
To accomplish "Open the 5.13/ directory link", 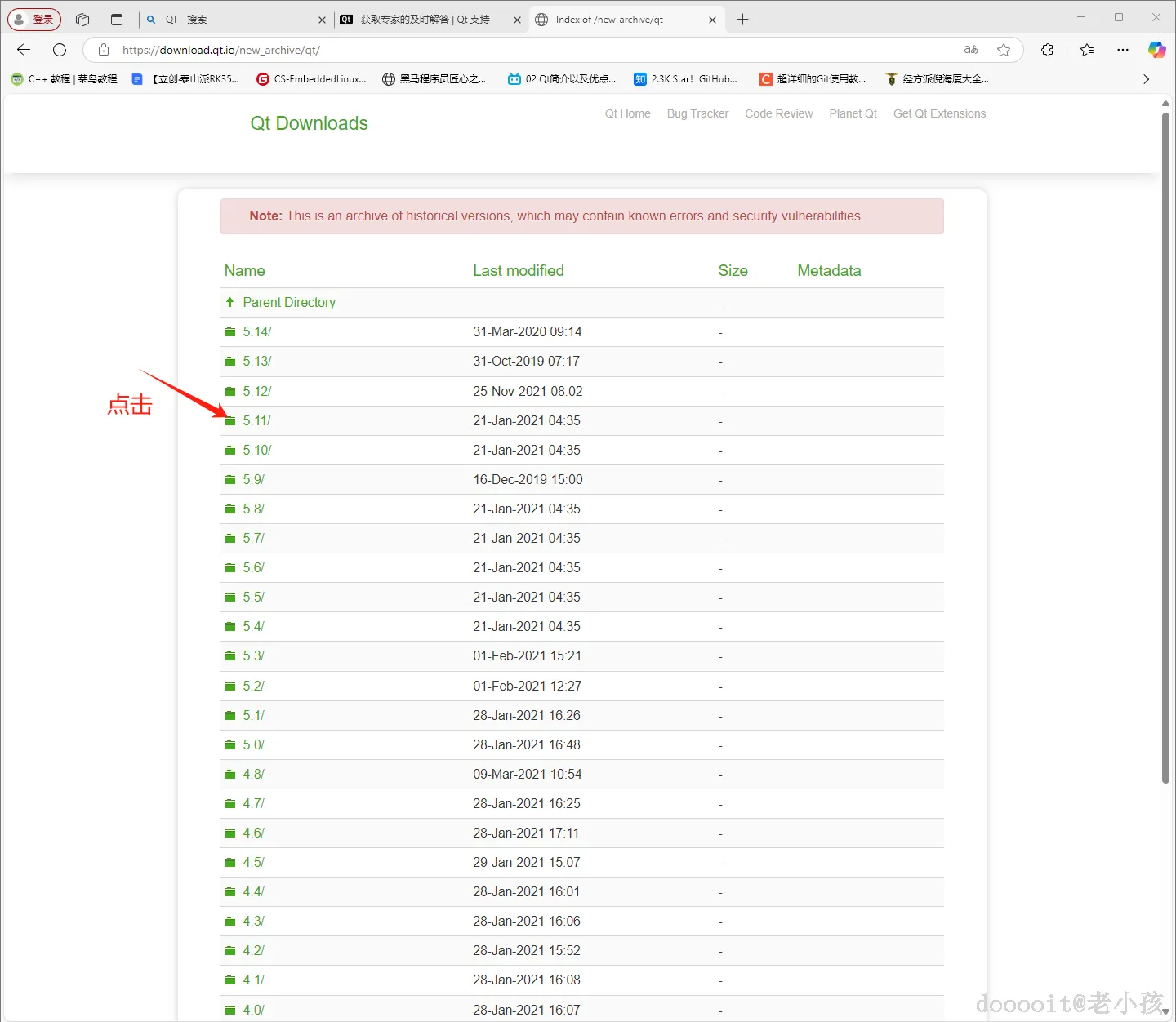I will point(256,361).
